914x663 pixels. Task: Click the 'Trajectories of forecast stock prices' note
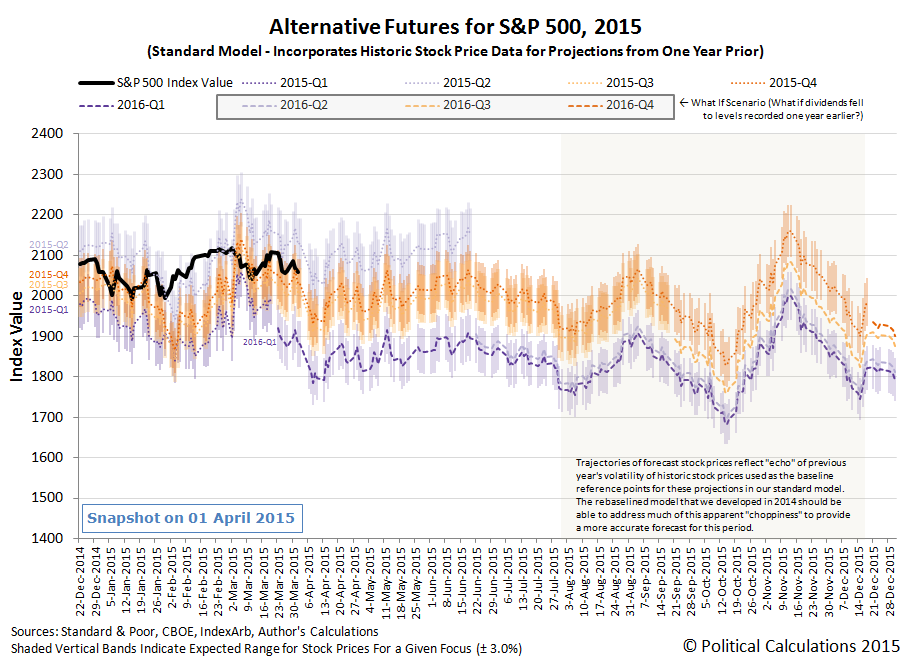(712, 495)
